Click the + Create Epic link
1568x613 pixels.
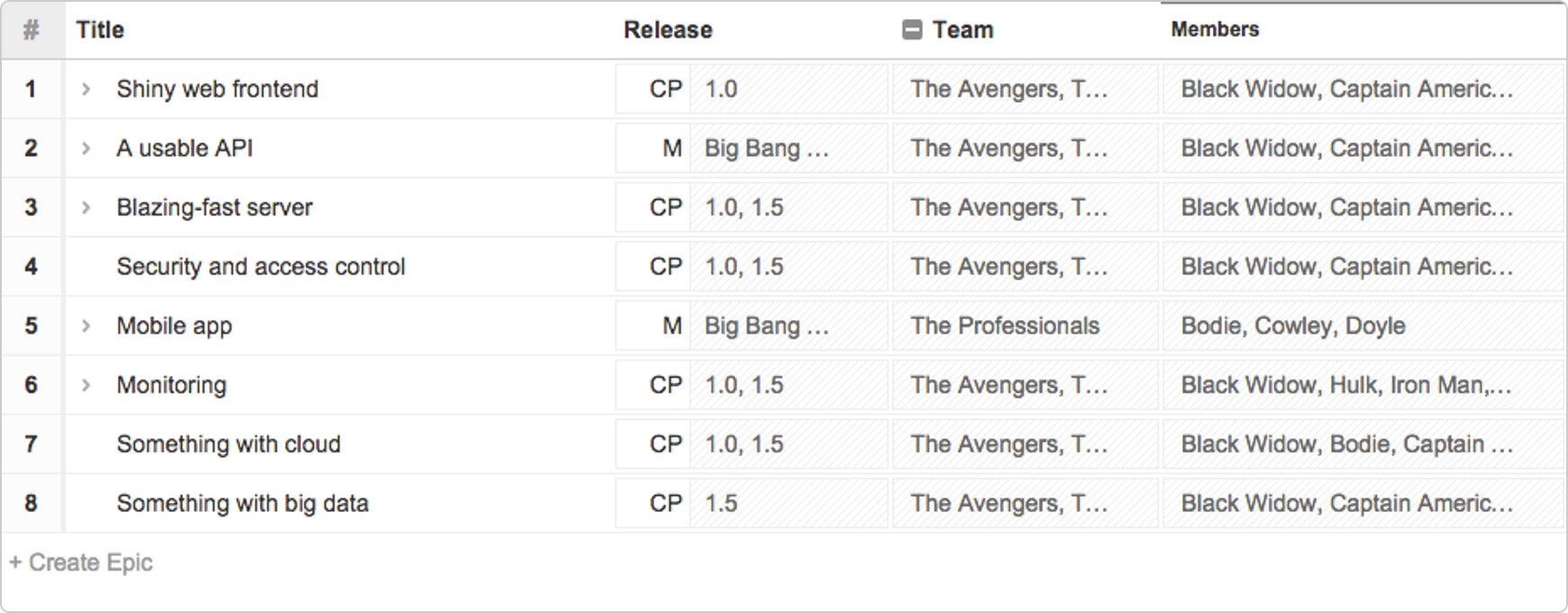[81, 563]
